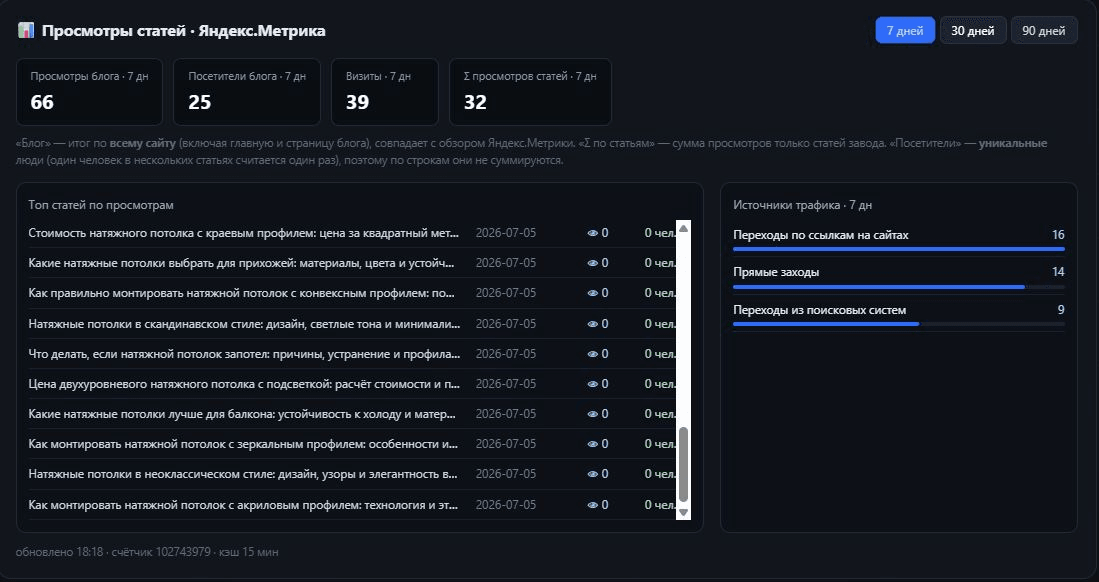Viewport: 1099px width, 582px height.
Task: Click the eye icon in the прихожей row
Action: click(x=592, y=264)
